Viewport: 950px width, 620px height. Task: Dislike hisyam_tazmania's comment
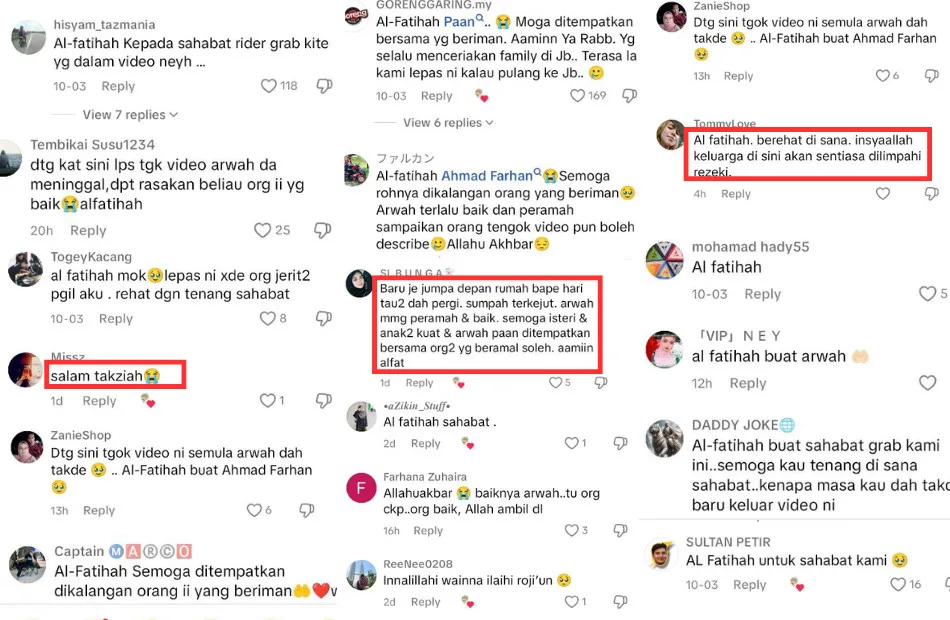[324, 86]
